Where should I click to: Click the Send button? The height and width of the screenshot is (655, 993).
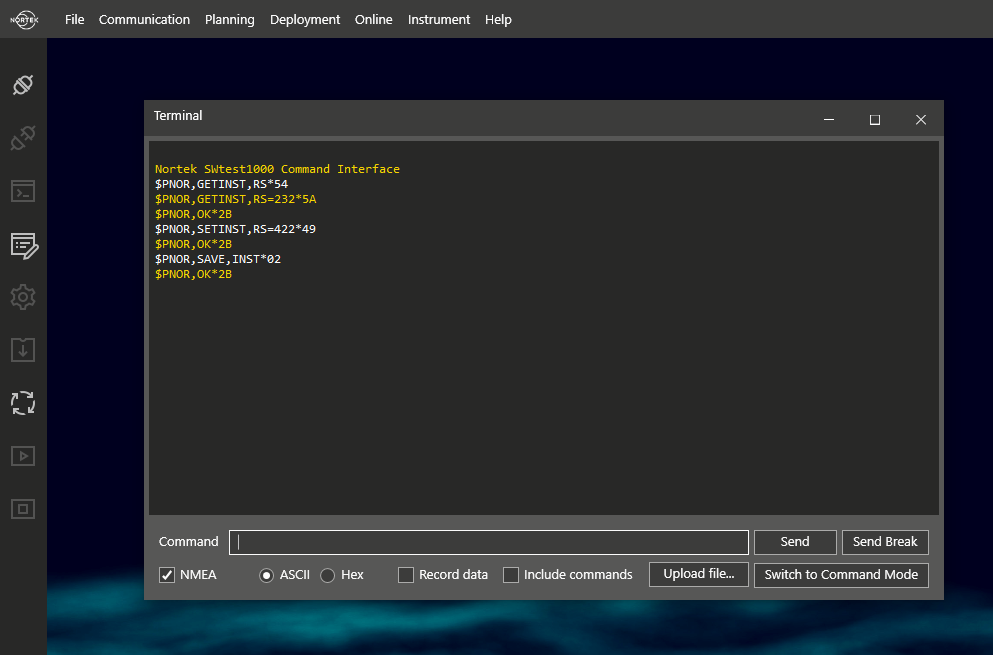(x=795, y=542)
